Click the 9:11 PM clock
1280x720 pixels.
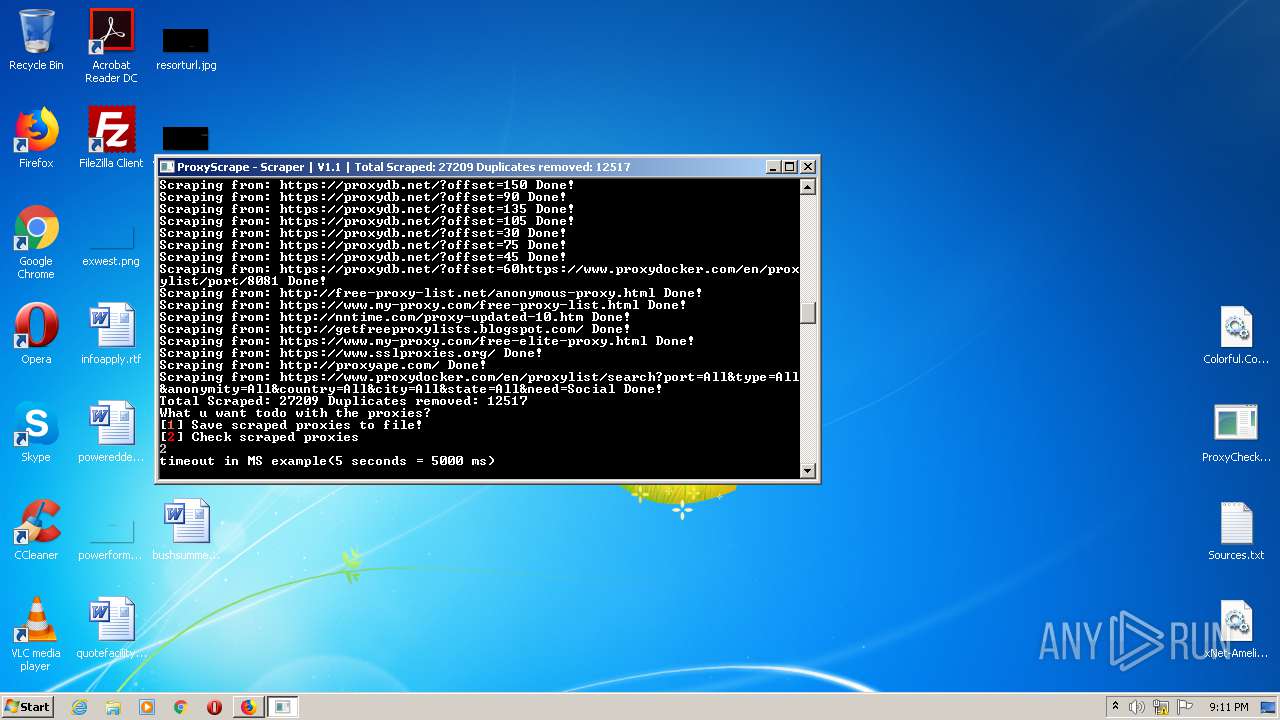pyautogui.click(x=1228, y=707)
